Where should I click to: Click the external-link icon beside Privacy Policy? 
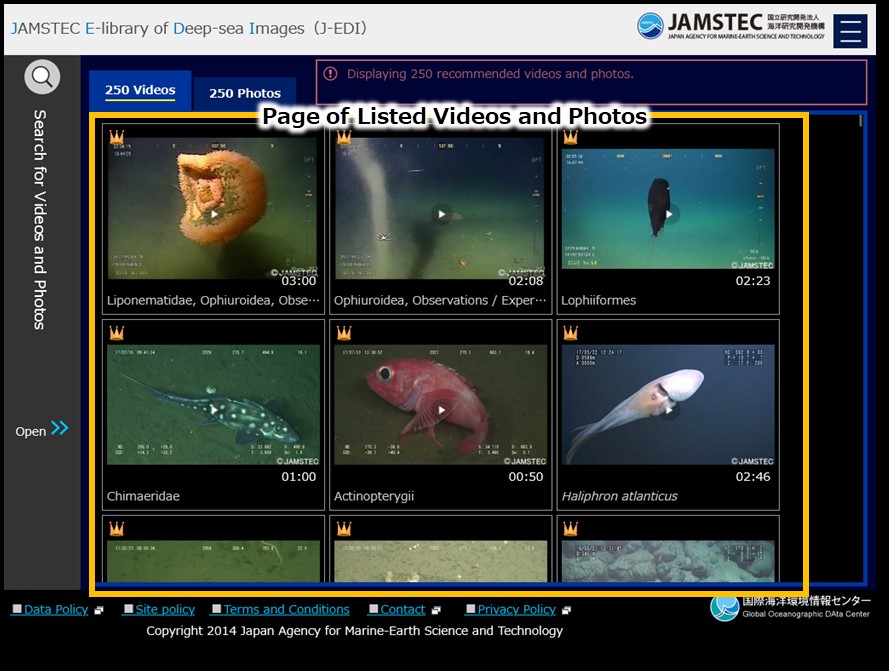point(566,610)
